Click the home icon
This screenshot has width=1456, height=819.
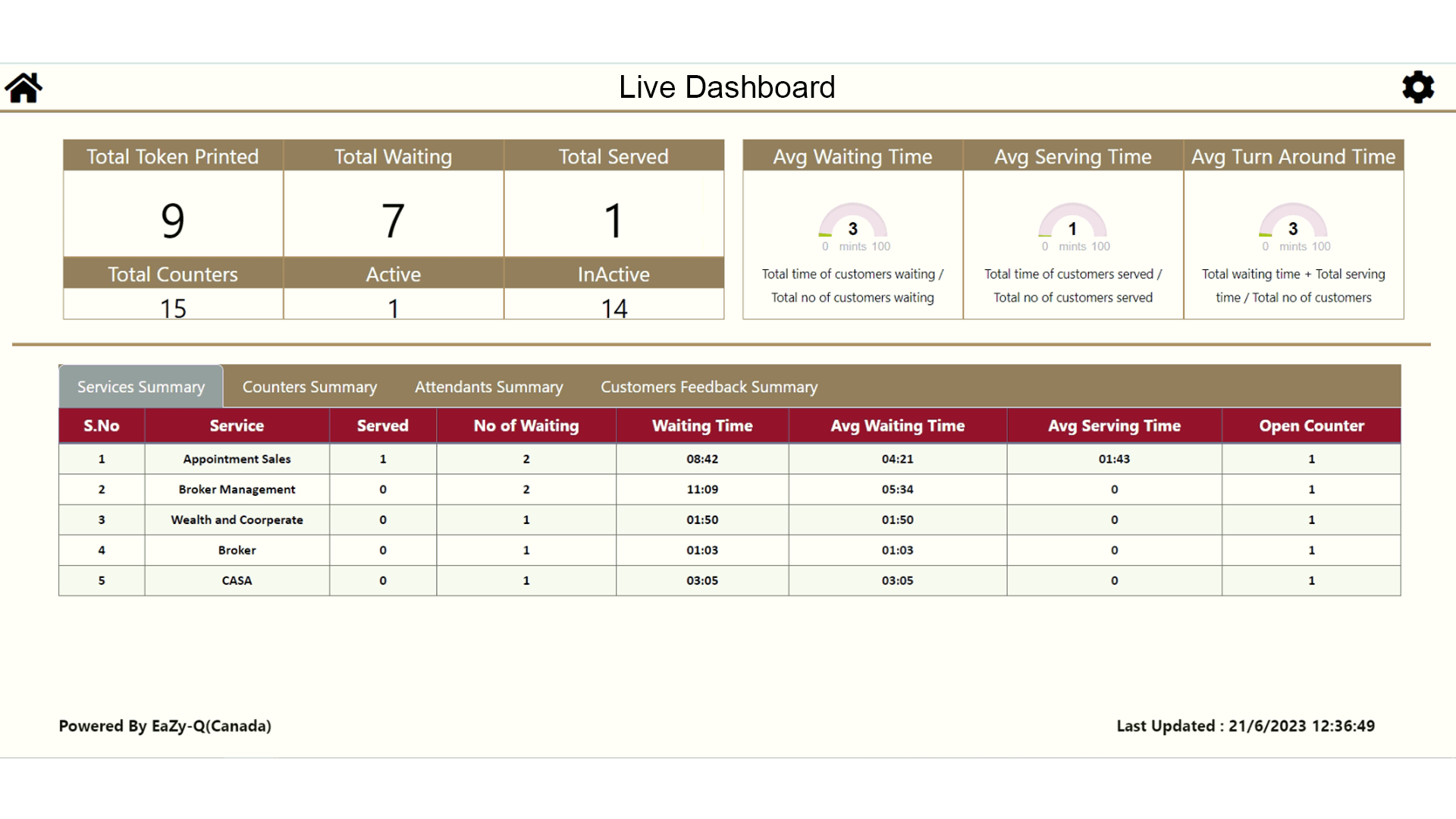click(x=24, y=88)
